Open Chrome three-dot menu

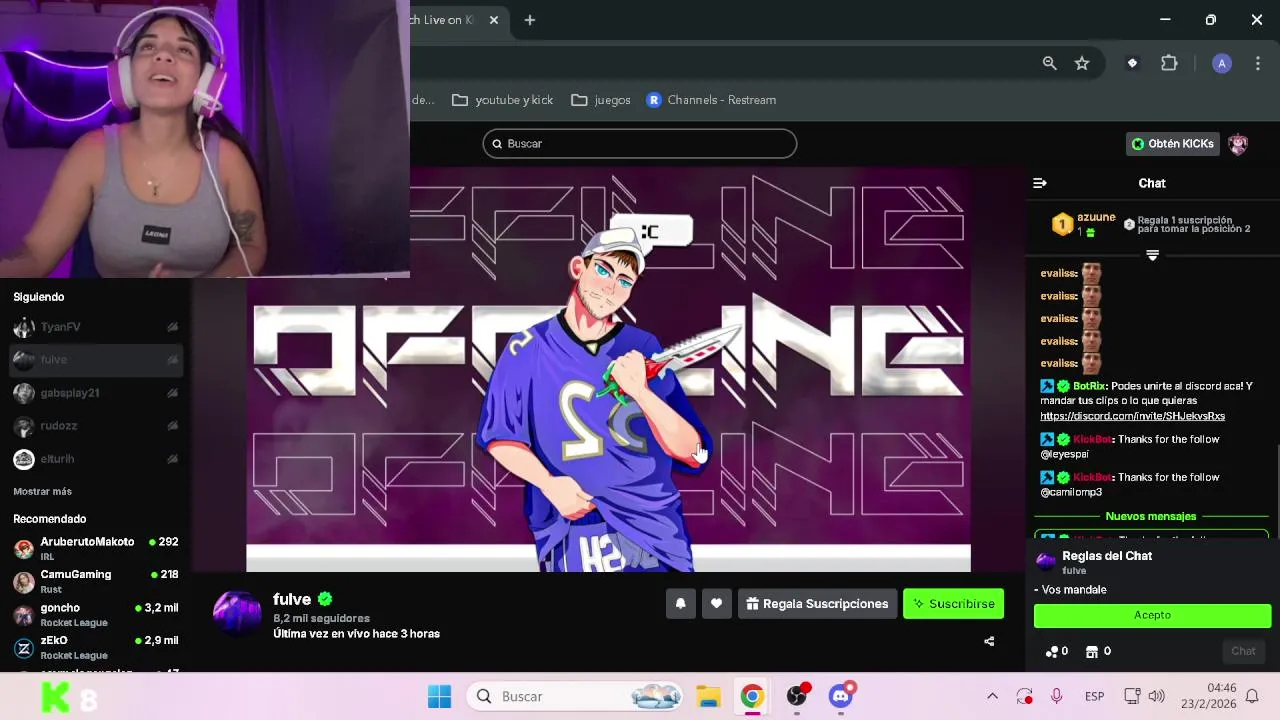point(1258,63)
